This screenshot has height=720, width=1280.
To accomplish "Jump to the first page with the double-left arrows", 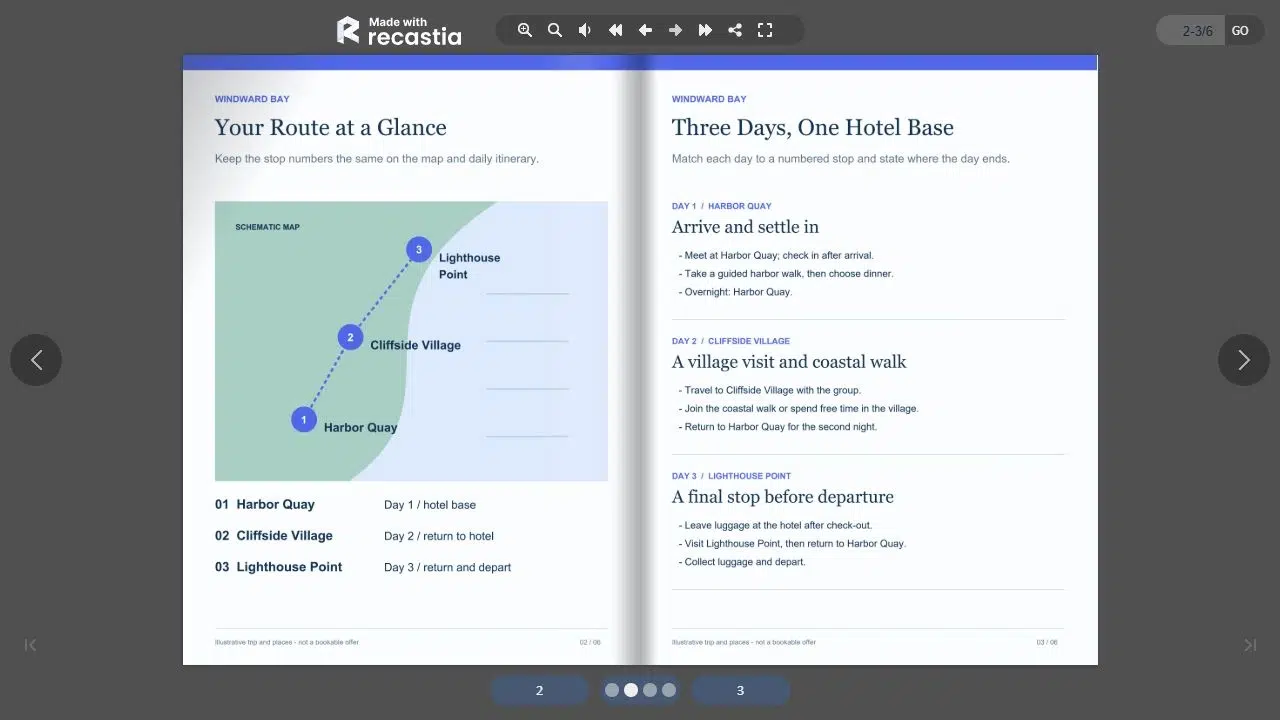I will [615, 30].
